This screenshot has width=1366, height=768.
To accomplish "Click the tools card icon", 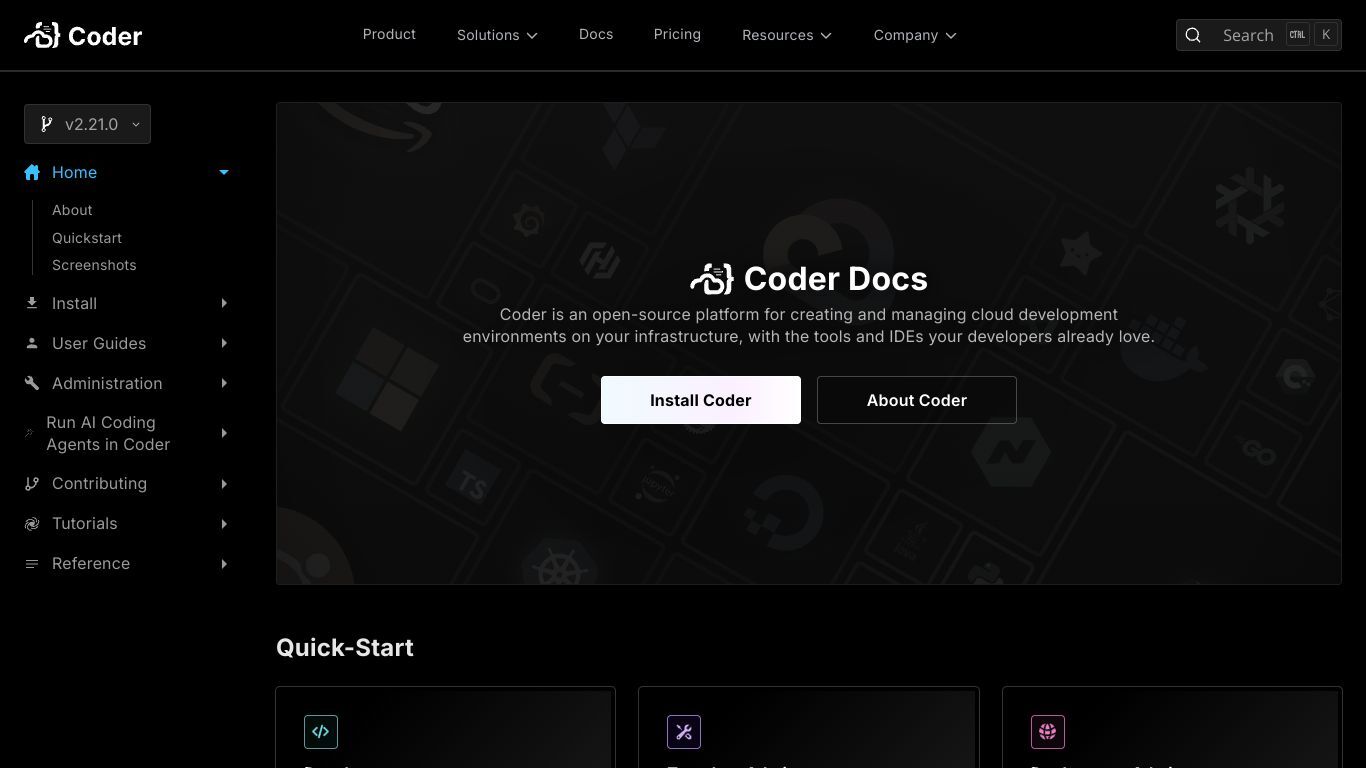I will click(x=684, y=732).
